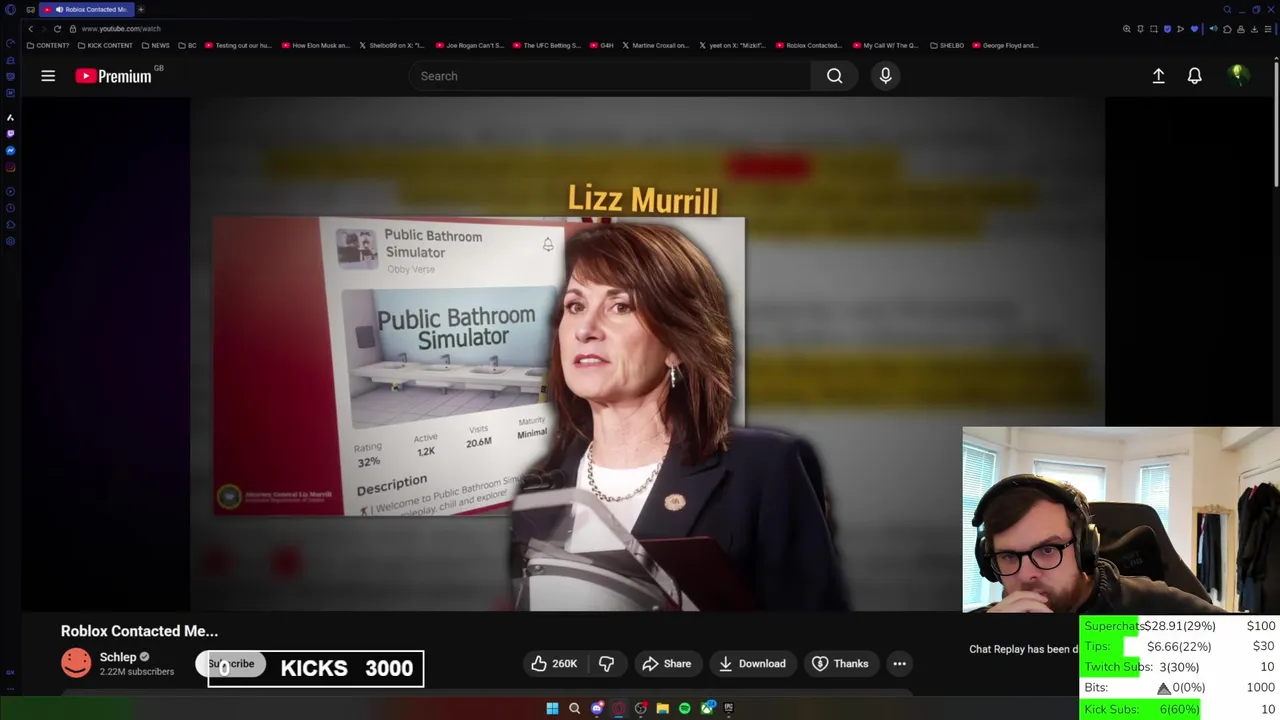Open the KICK CONTENT bookmarks folder
The height and width of the screenshot is (720, 1280).
105,45
